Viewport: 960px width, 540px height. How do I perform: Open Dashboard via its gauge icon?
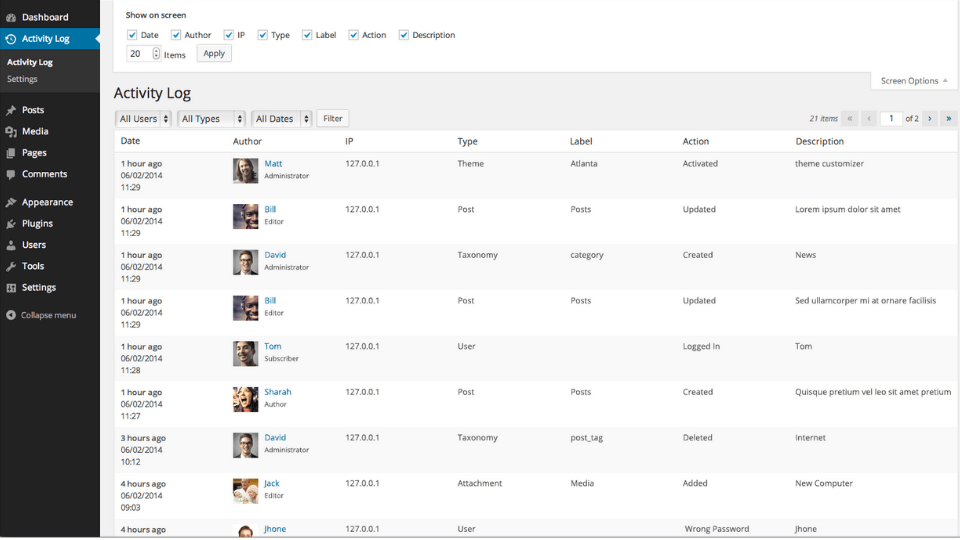[x=11, y=17]
